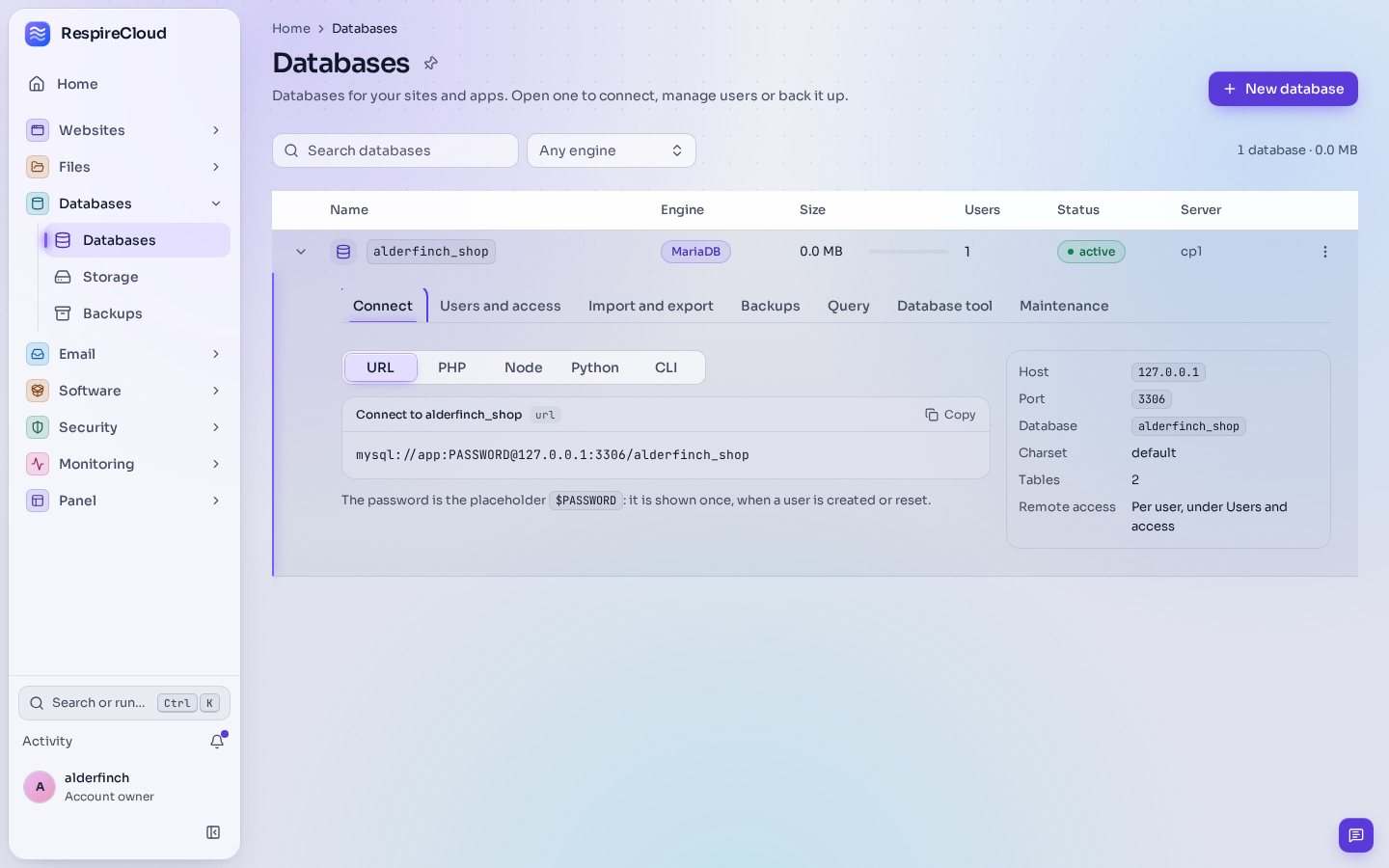Viewport: 1389px width, 868px height.
Task: Open the Maintenance tab
Action: pyautogui.click(x=1064, y=306)
